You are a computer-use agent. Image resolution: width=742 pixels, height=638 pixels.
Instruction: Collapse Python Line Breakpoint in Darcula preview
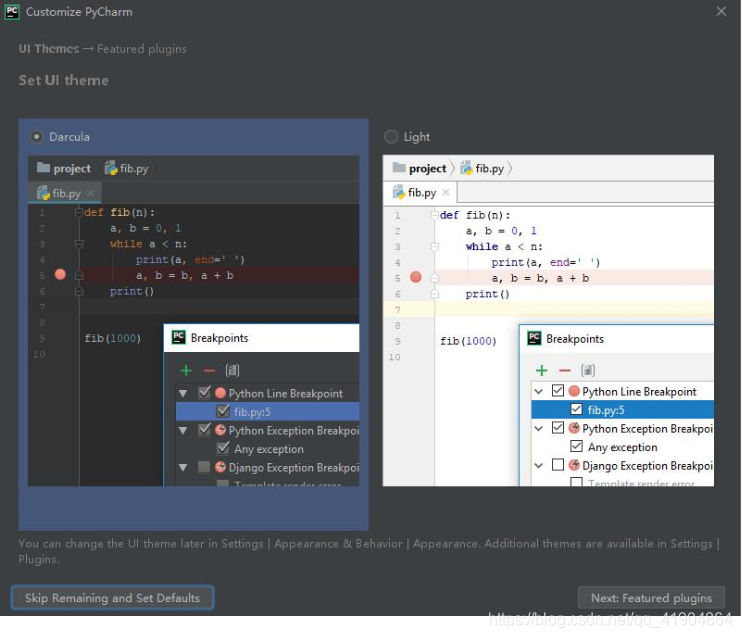click(x=183, y=393)
